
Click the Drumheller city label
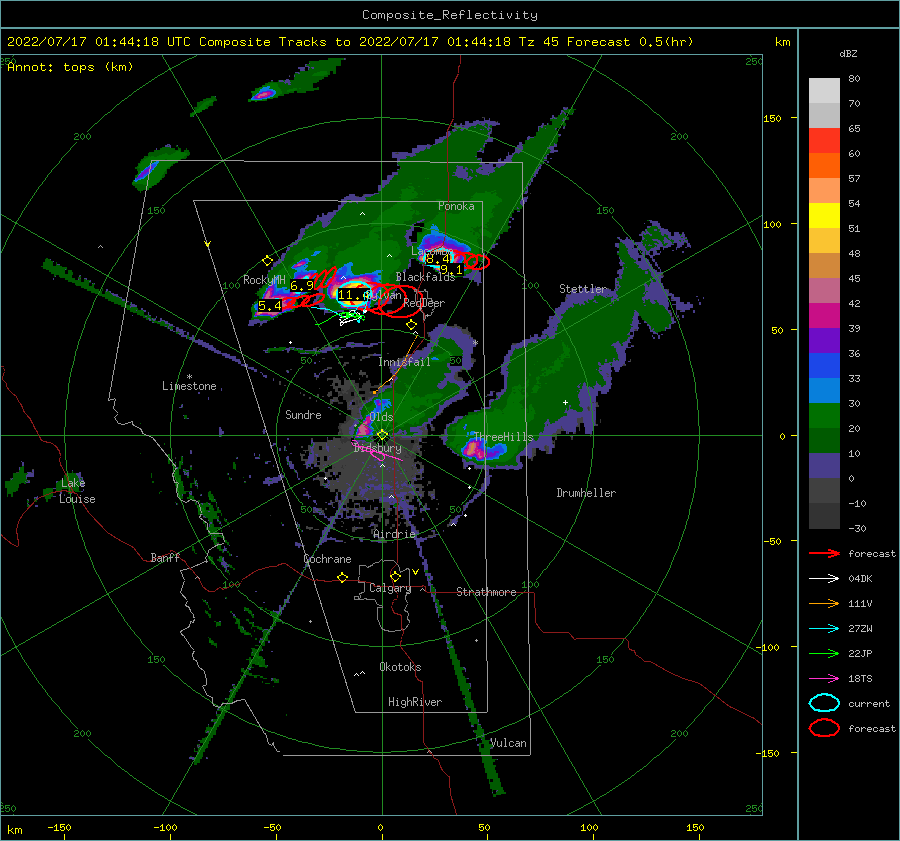pos(586,493)
